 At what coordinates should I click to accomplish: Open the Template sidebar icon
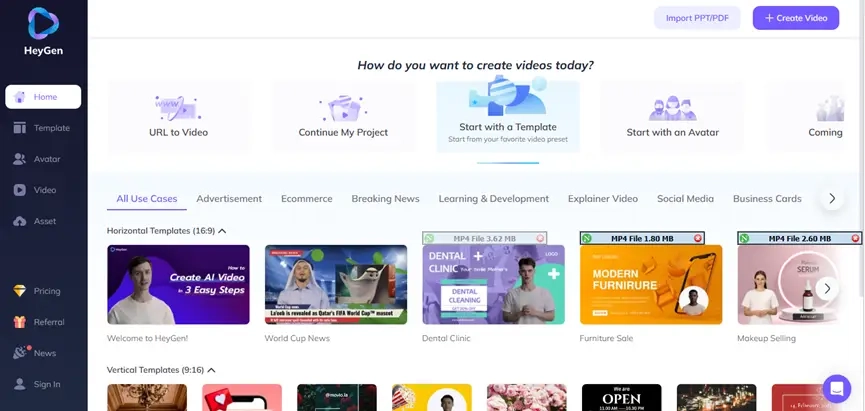click(20, 128)
